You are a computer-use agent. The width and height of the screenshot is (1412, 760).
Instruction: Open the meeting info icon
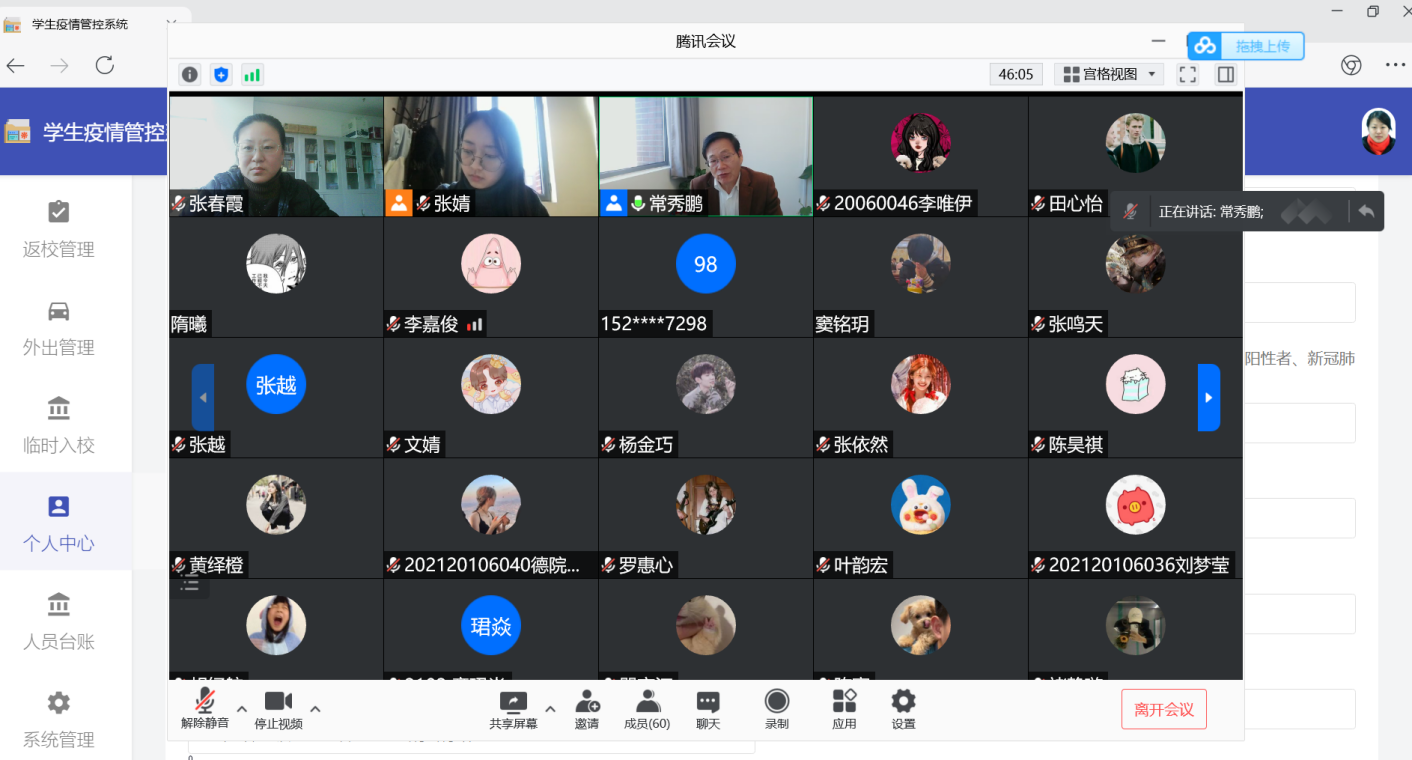190,74
